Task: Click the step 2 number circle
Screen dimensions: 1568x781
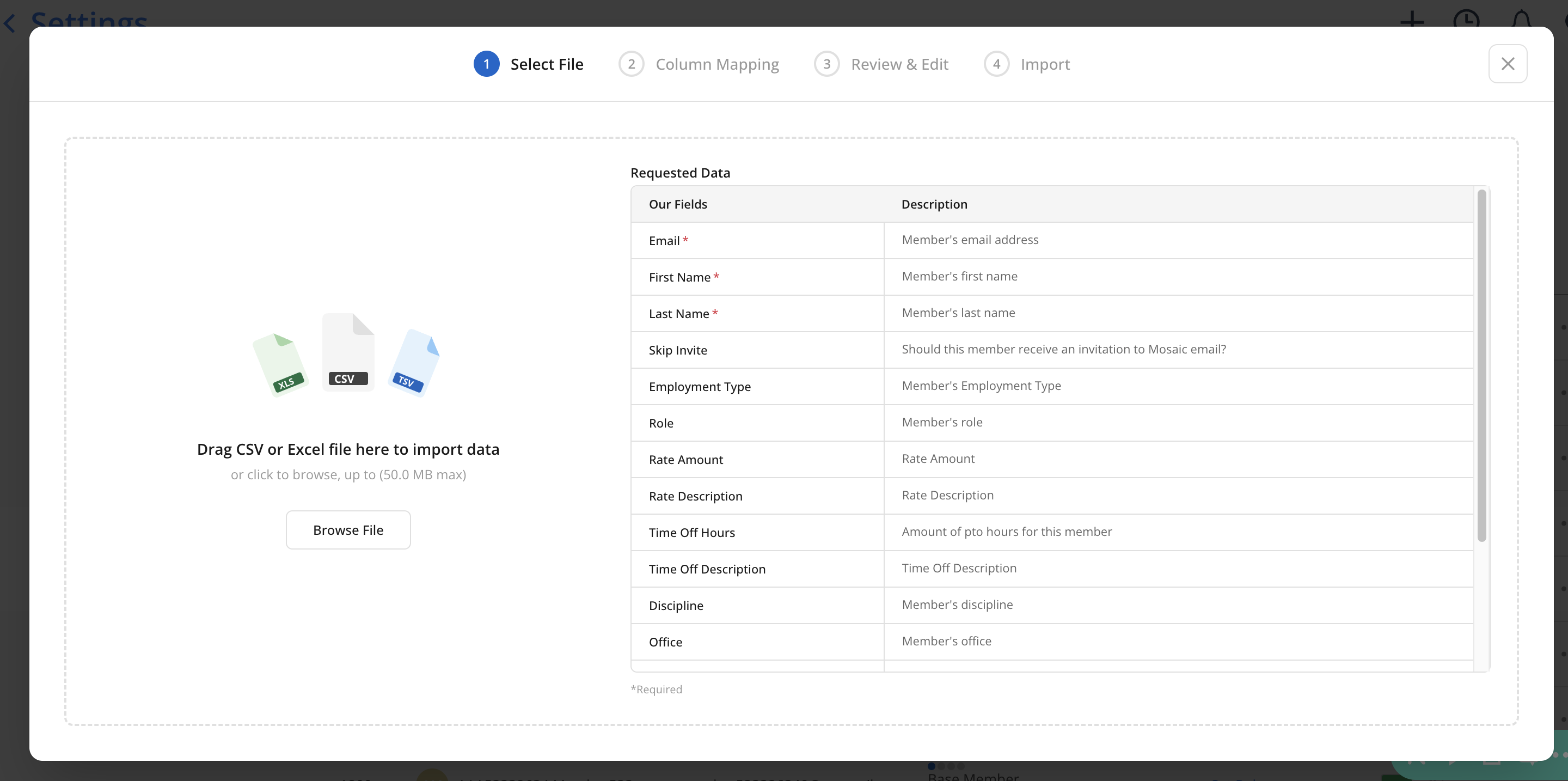Action: pyautogui.click(x=631, y=64)
